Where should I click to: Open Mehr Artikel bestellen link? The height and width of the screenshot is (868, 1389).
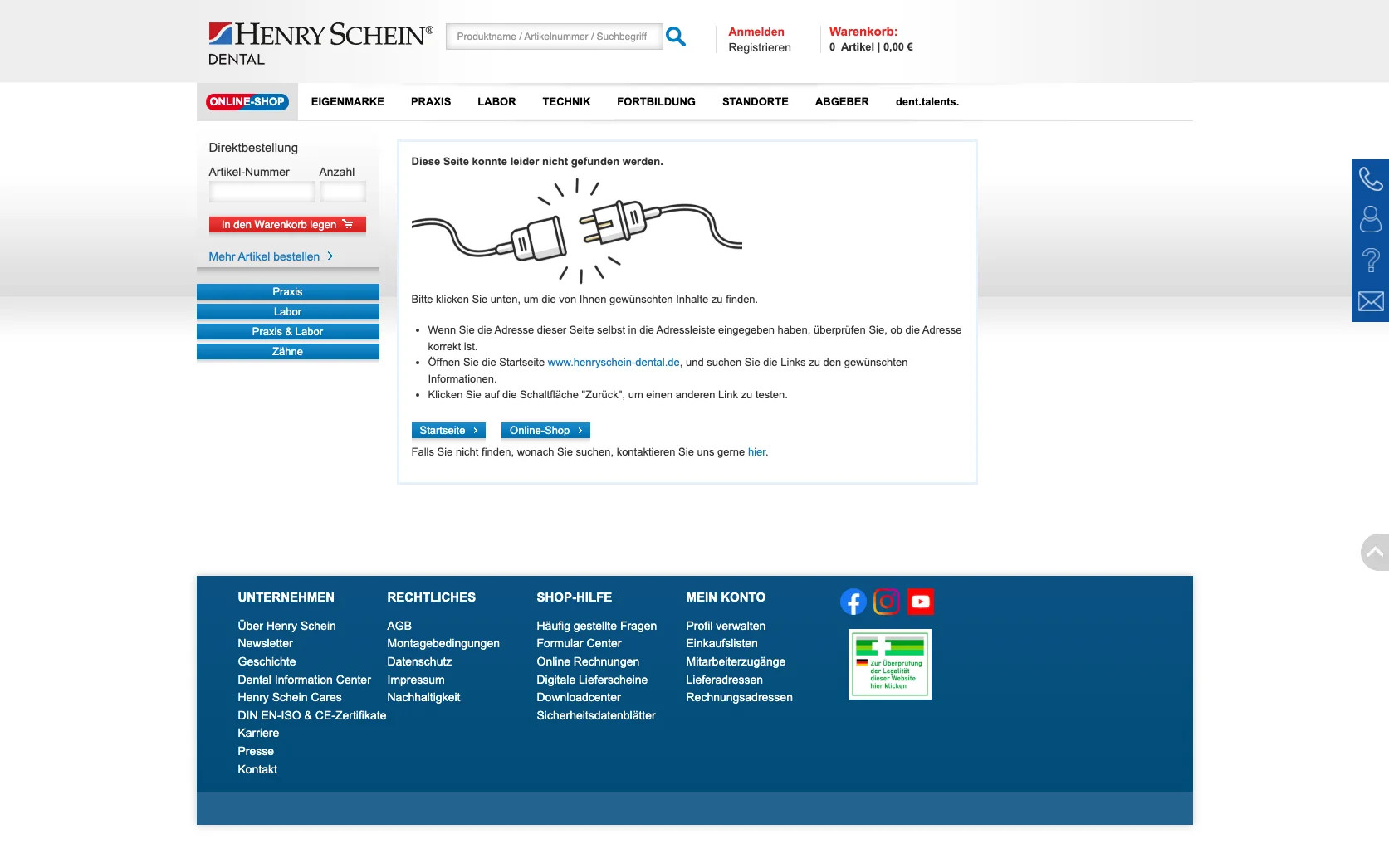click(x=271, y=256)
